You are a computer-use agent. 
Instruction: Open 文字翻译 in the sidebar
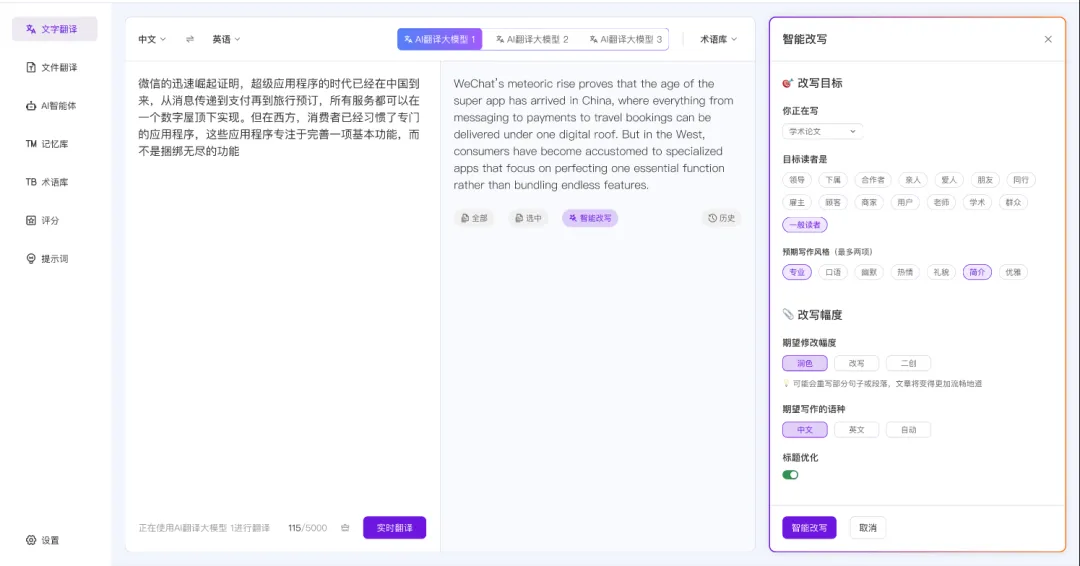54,29
